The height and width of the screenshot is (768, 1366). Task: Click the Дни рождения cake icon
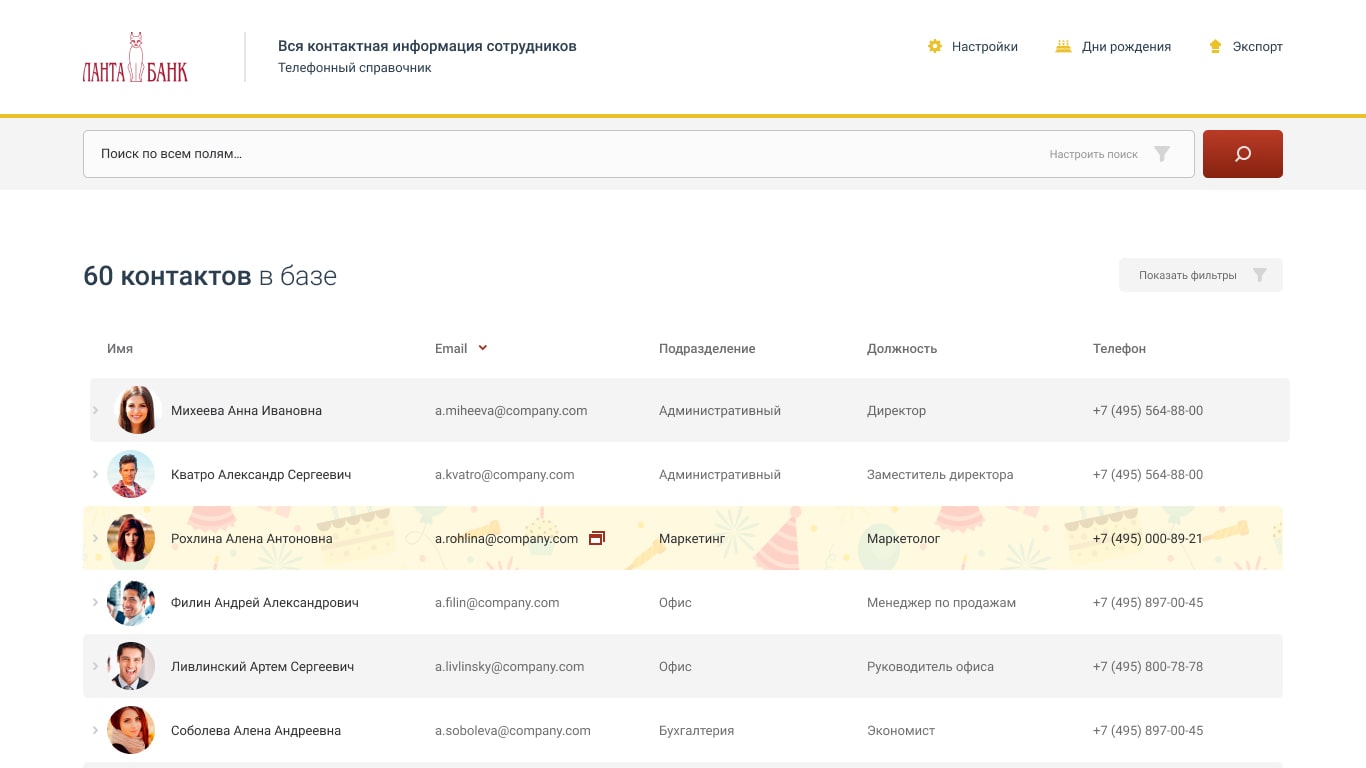point(1063,46)
